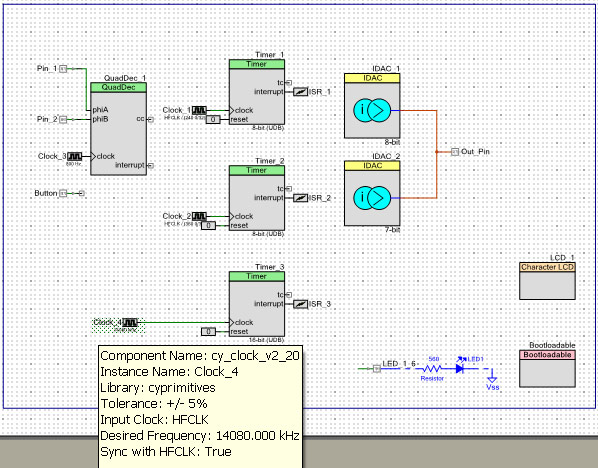The image size is (598, 468).
Task: Select the LED1 diode symbol
Action: (460, 368)
